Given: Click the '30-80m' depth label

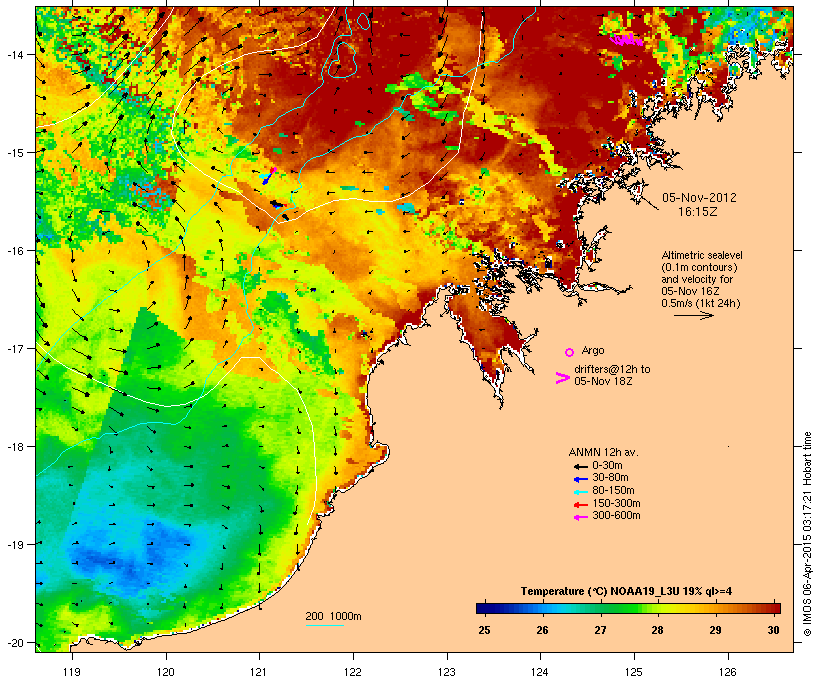Looking at the screenshot, I should tap(610, 478).
